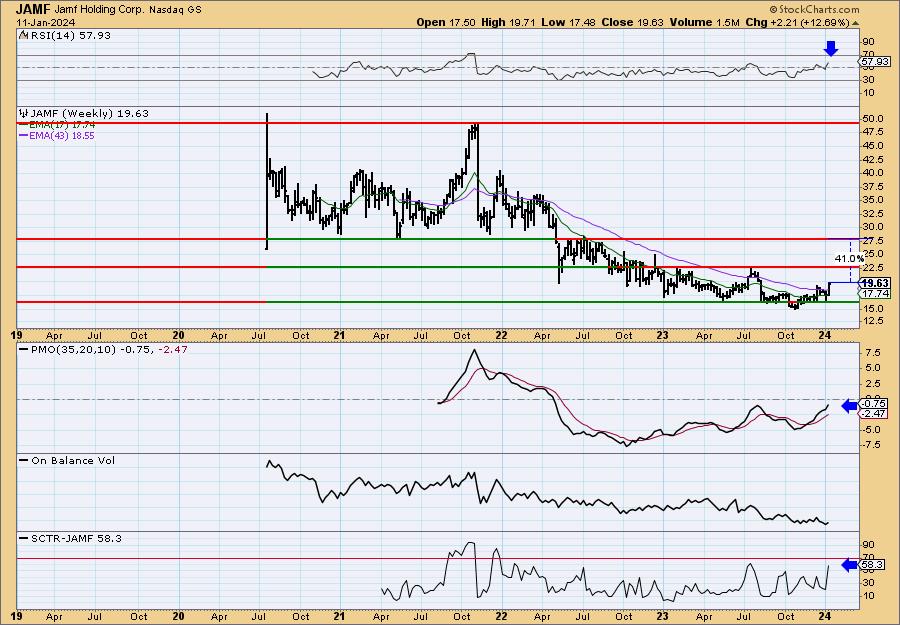The height and width of the screenshot is (625, 900).
Task: Click the 17.74 EMA price tag on axis
Action: coord(876,293)
